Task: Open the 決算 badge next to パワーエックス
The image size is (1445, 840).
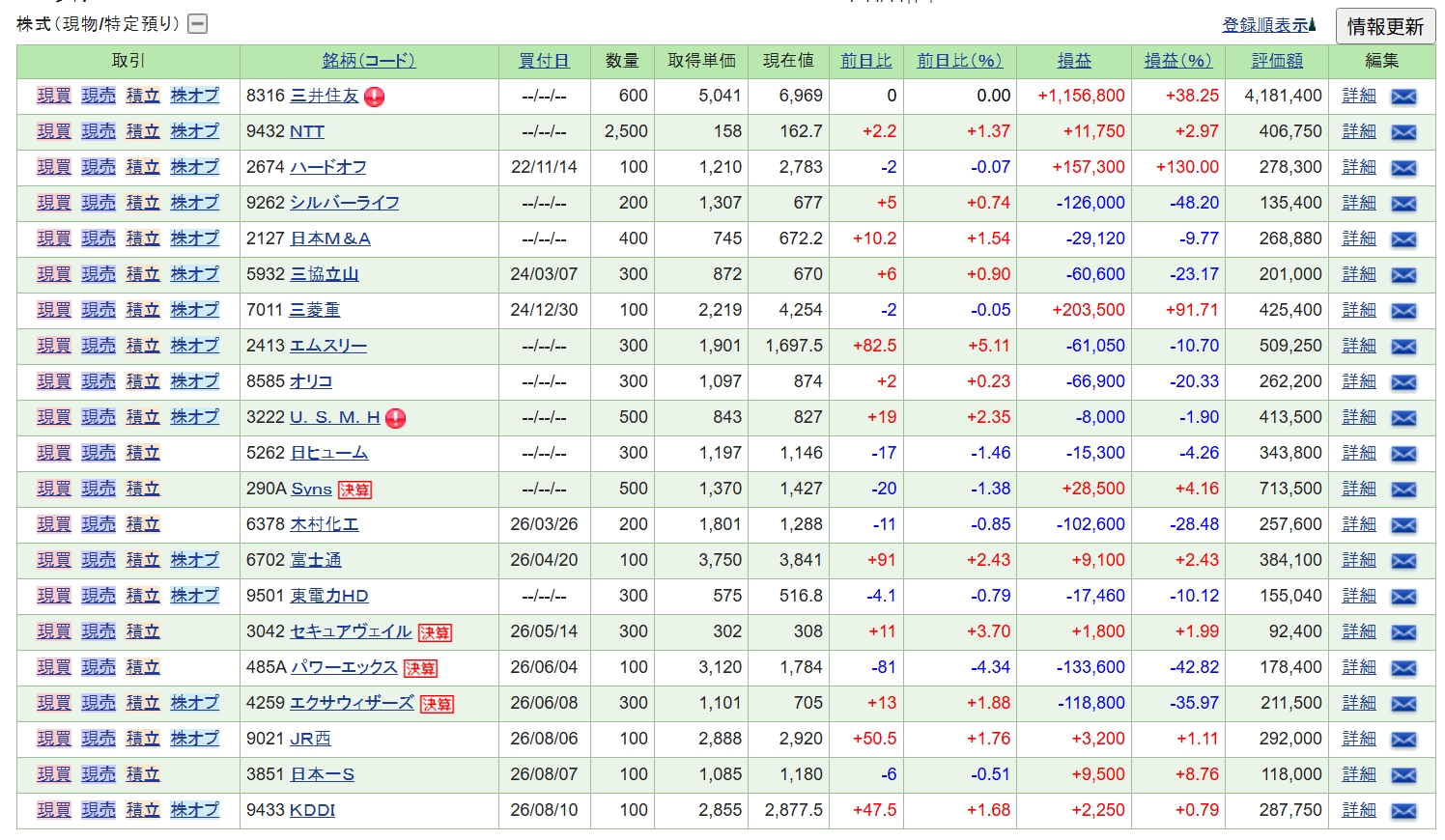Action: click(420, 668)
